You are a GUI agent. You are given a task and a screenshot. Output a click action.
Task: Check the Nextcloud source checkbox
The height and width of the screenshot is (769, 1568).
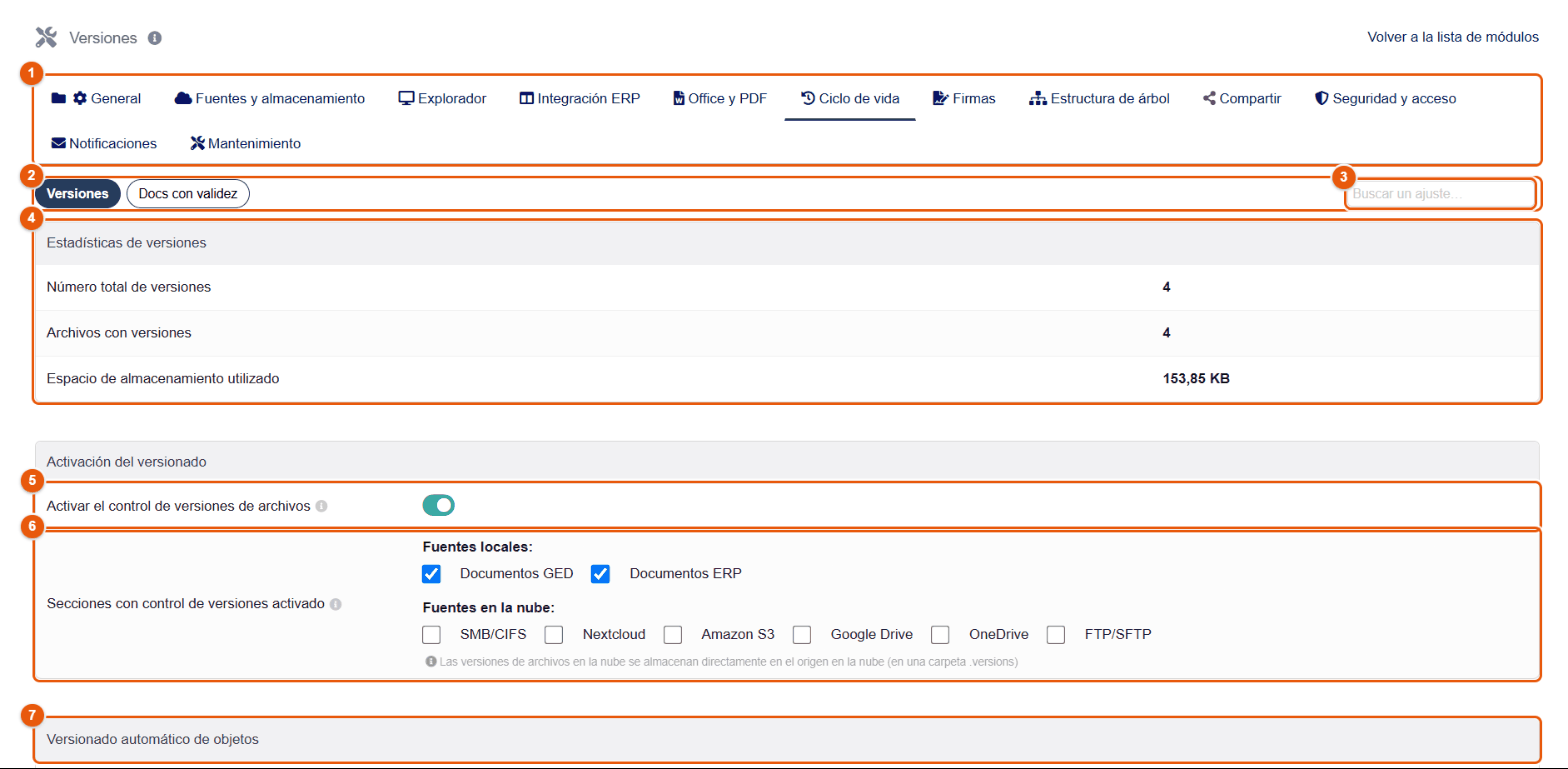point(554,634)
